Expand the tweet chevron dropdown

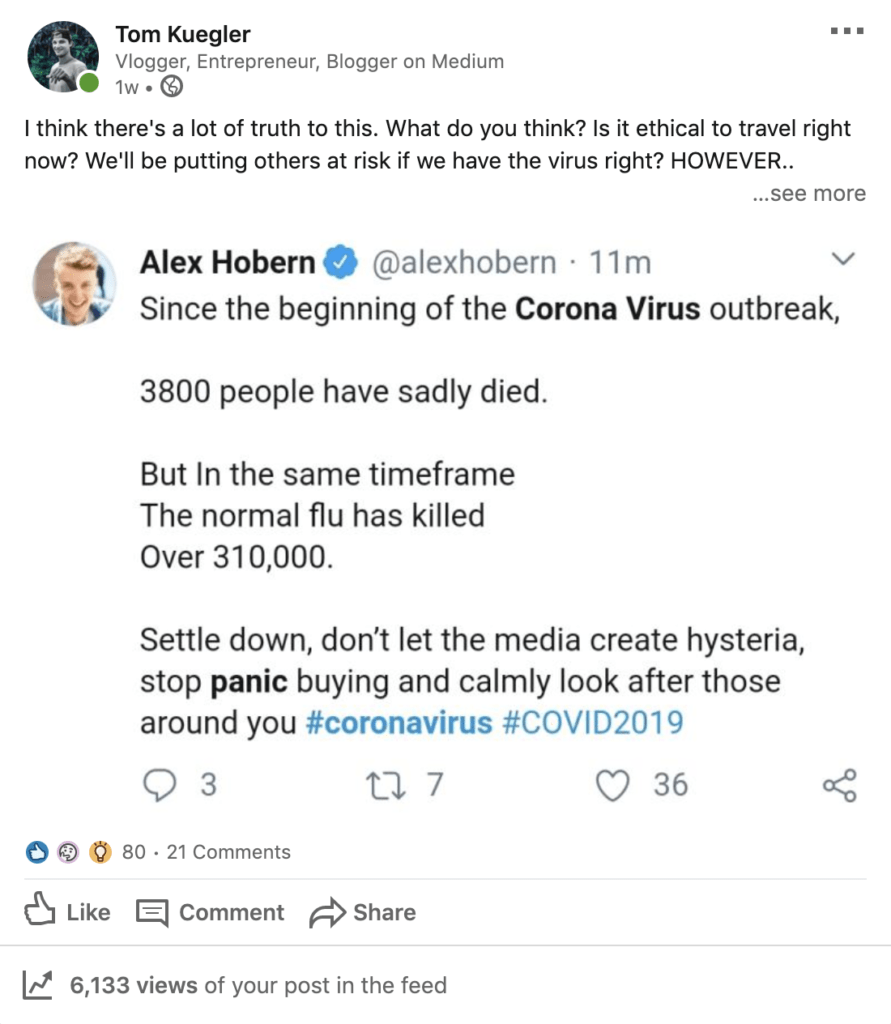(x=843, y=259)
